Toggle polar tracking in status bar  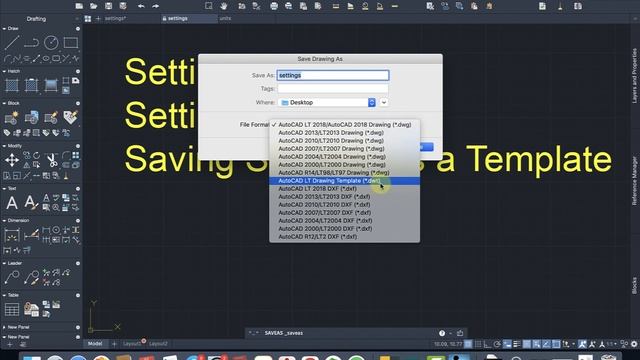(x=497, y=344)
